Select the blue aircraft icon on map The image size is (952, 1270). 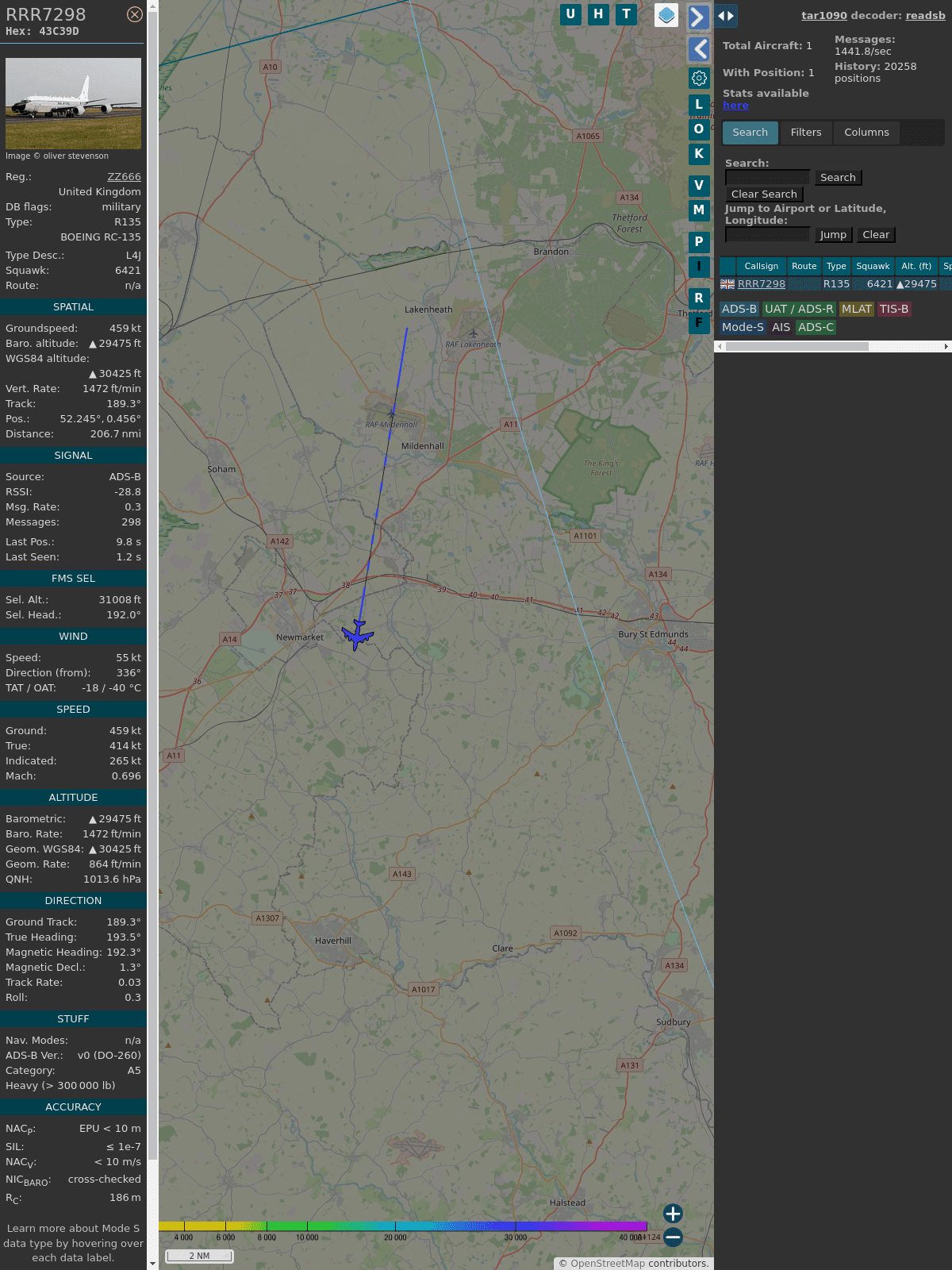(358, 635)
